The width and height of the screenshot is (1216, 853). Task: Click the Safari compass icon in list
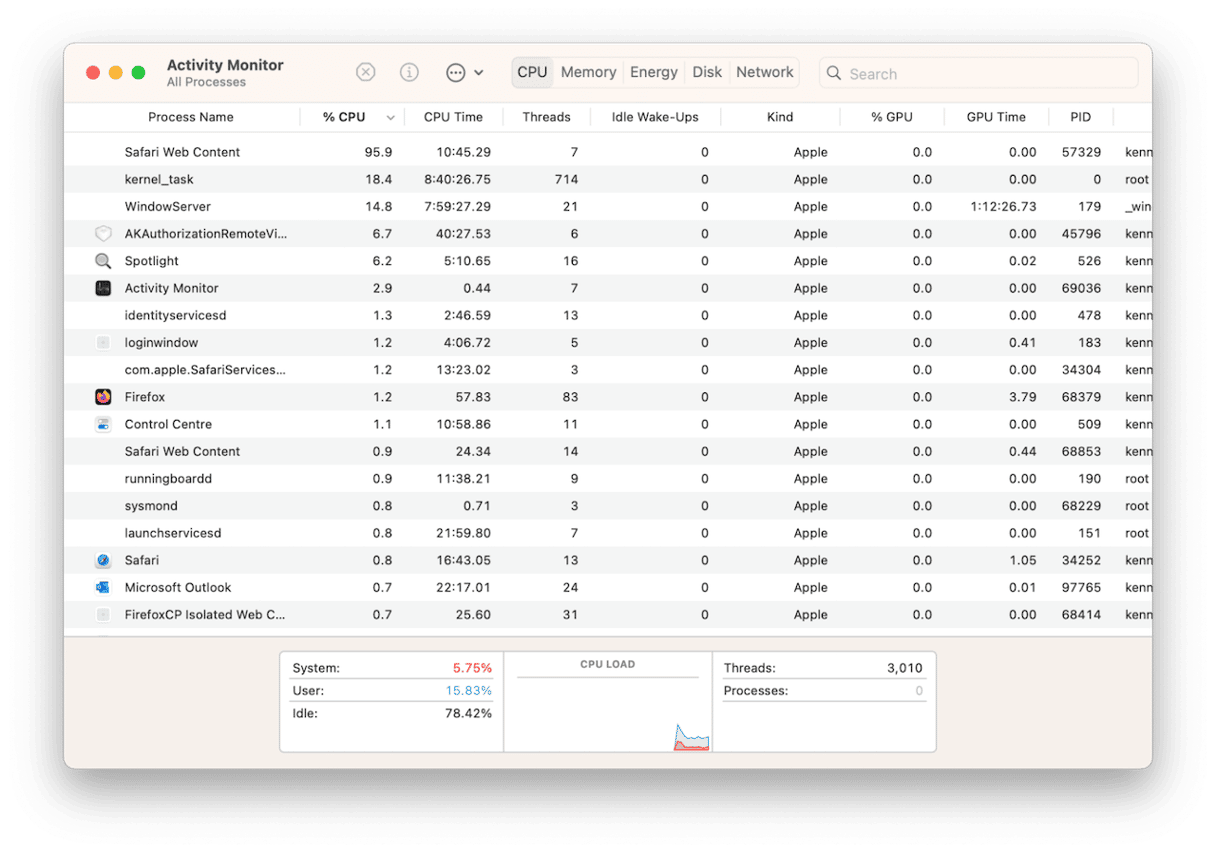tap(103, 560)
